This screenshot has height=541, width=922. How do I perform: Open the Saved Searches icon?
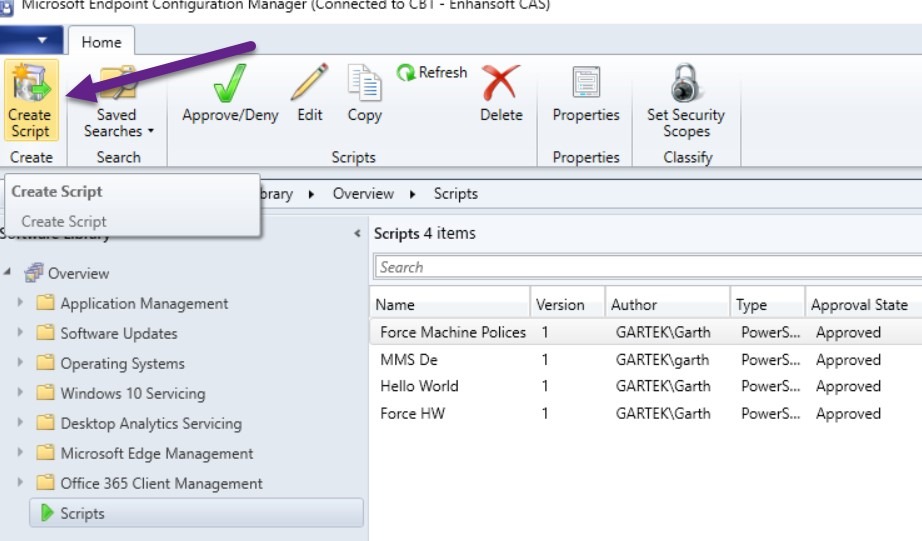point(118,84)
